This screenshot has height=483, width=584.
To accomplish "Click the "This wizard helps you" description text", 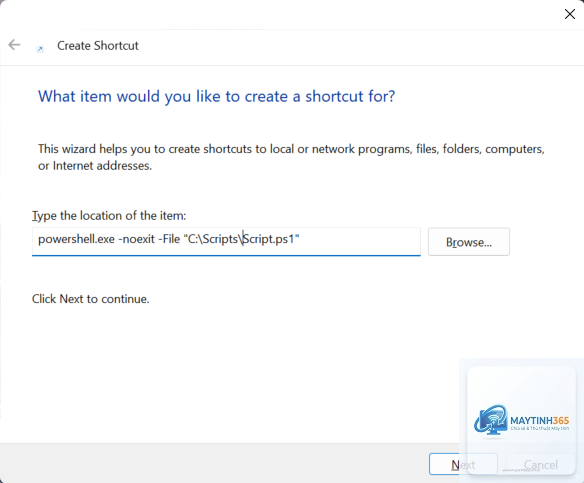I will coord(291,157).
